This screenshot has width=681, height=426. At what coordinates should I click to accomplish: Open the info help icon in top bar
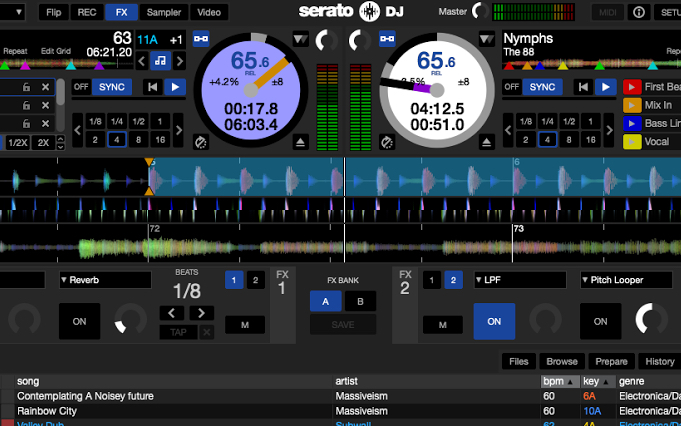(x=639, y=12)
